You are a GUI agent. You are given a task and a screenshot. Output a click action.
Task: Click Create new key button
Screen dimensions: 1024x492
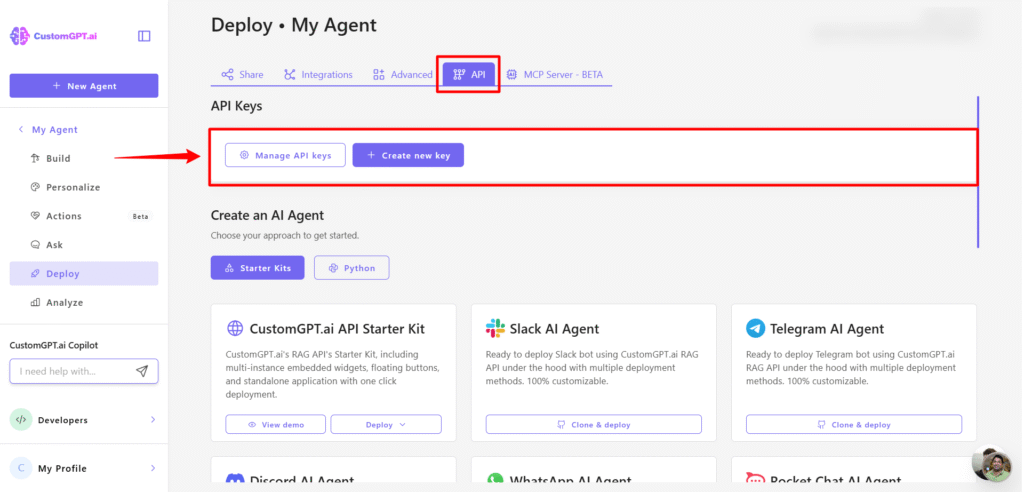tap(408, 156)
